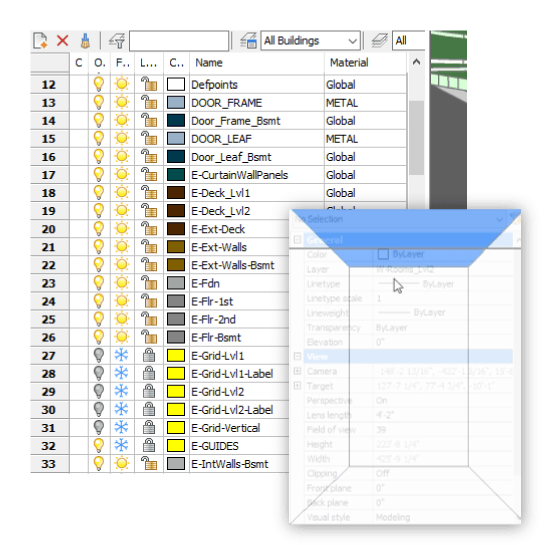Select row number 27 header

[49, 356]
